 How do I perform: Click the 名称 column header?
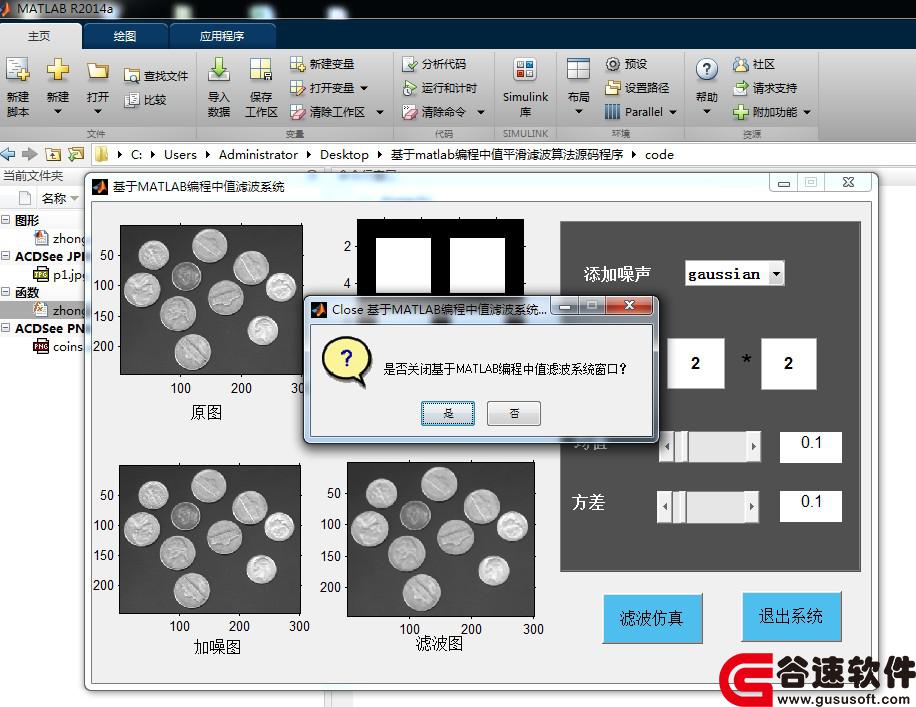point(54,199)
